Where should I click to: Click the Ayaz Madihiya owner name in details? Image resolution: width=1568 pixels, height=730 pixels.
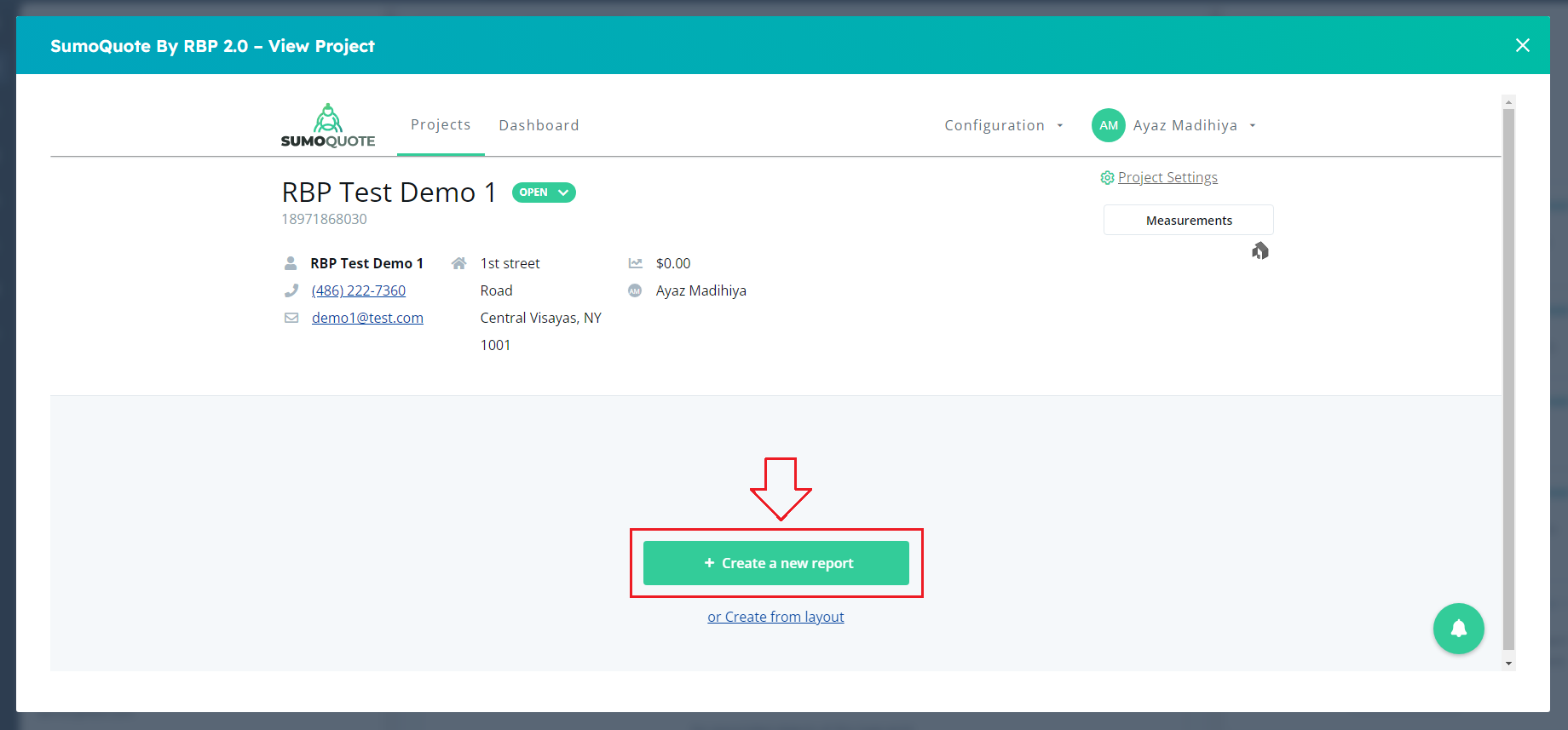(x=701, y=290)
